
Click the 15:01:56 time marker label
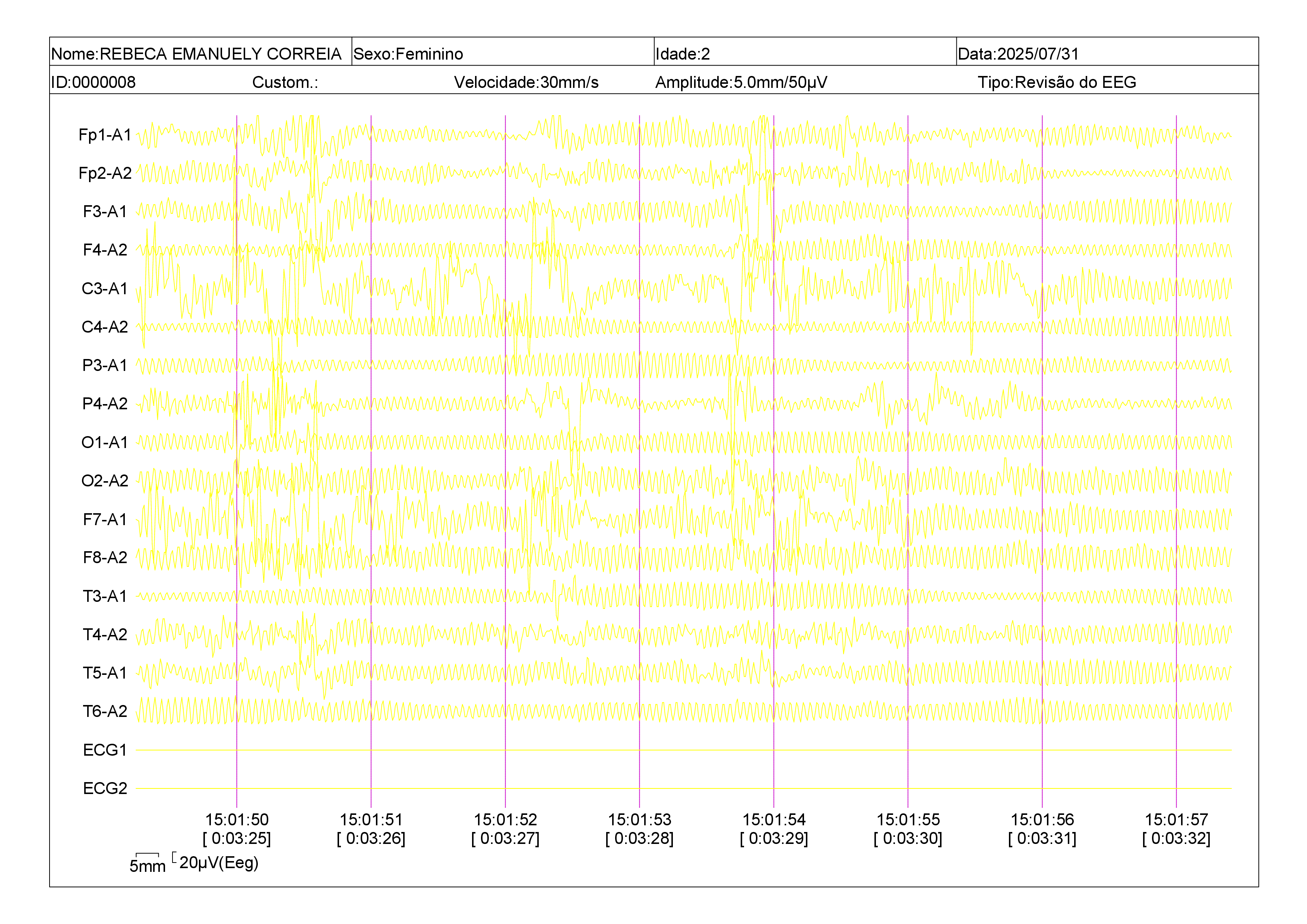(x=1042, y=820)
